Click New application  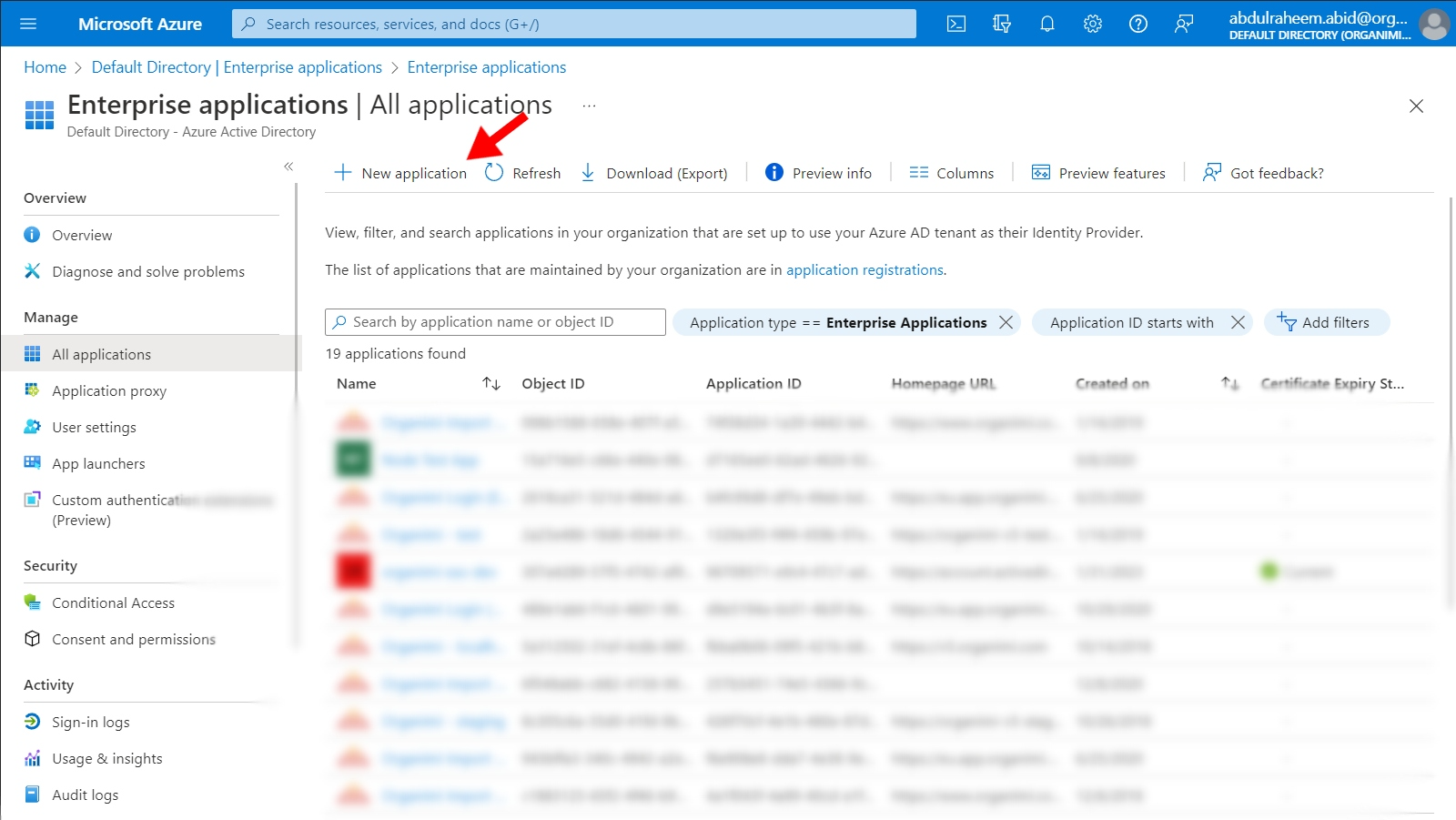click(400, 173)
